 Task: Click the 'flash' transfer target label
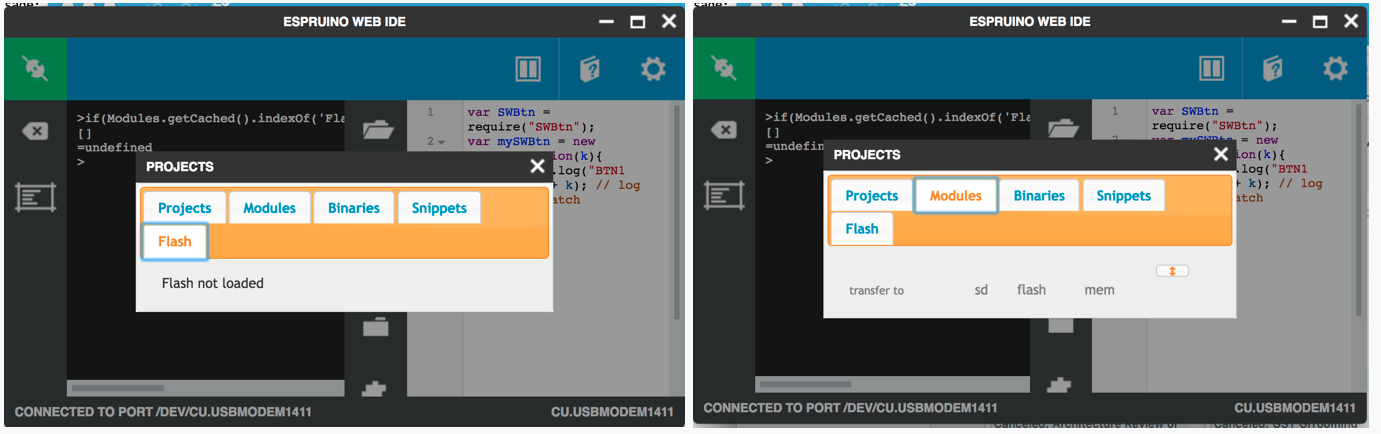click(x=1031, y=290)
